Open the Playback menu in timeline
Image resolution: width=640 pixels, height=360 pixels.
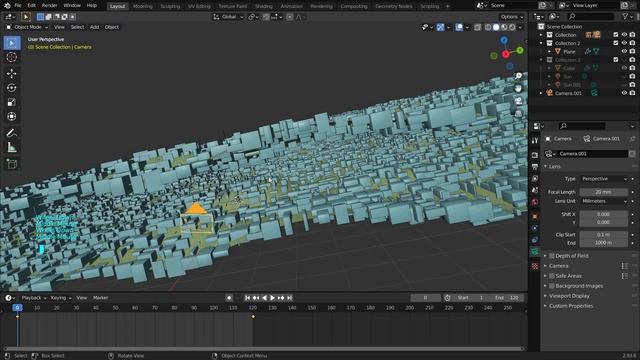click(33, 298)
